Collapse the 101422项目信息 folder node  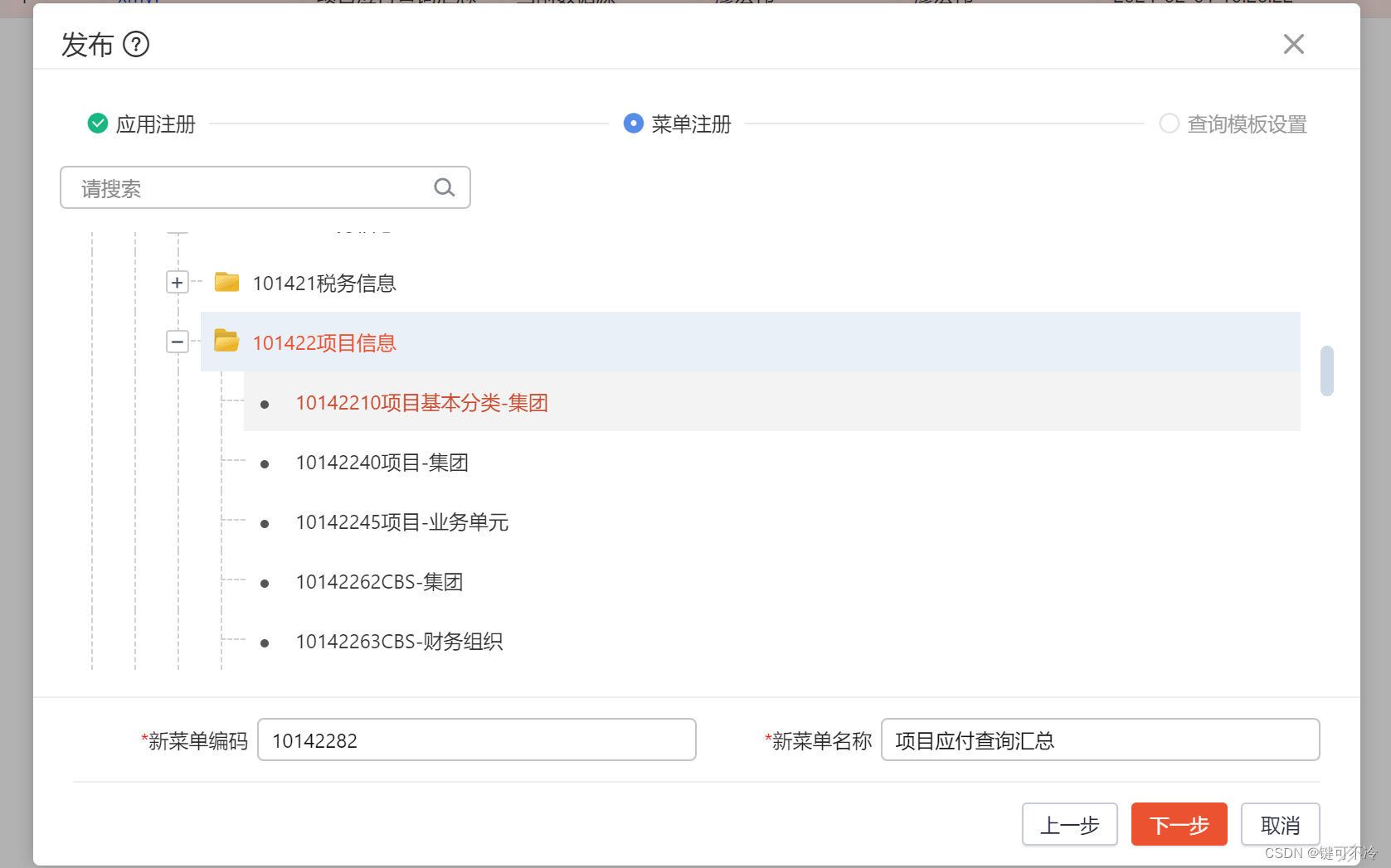click(178, 342)
